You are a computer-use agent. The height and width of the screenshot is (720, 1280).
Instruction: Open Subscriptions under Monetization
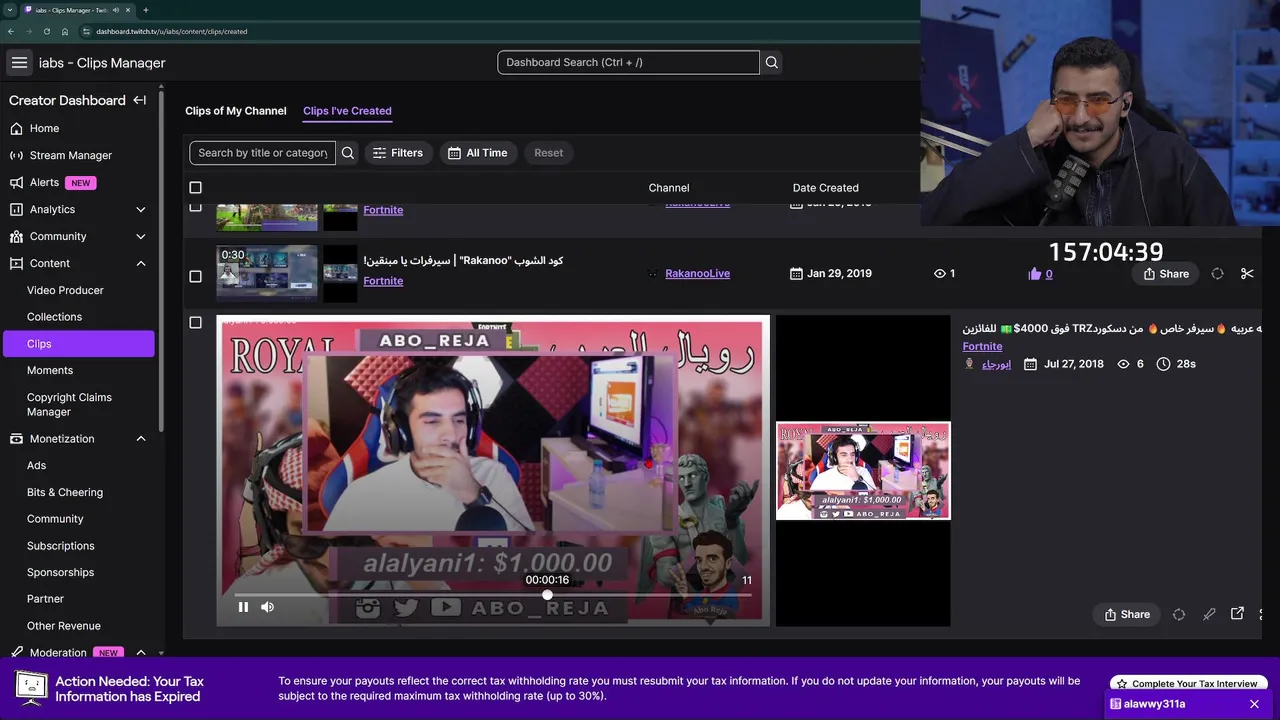tap(60, 545)
